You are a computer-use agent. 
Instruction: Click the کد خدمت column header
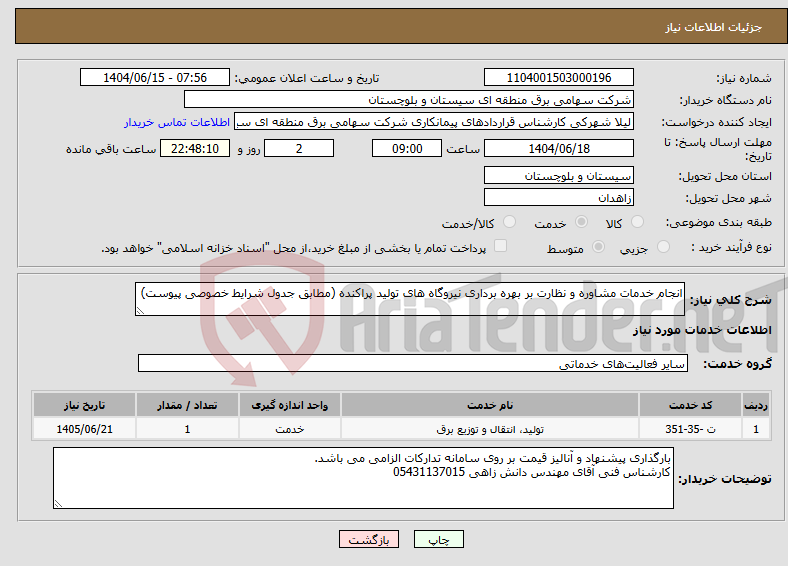(x=691, y=405)
